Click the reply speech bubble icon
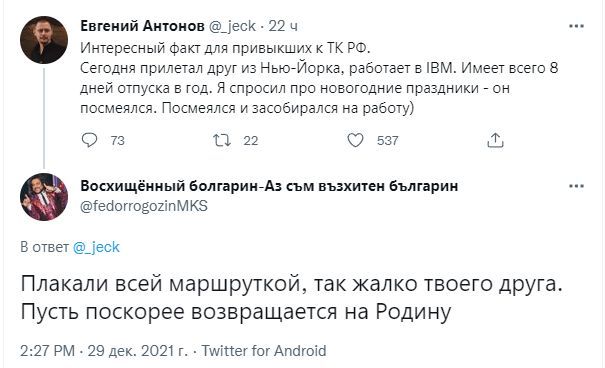This screenshot has width=605, height=368. [90, 140]
